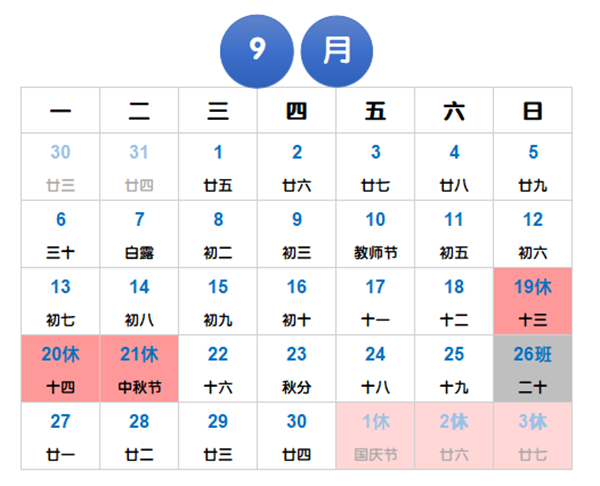600x486 pixels.
Task: Click the blue circle showing 9
Action: pos(257,51)
